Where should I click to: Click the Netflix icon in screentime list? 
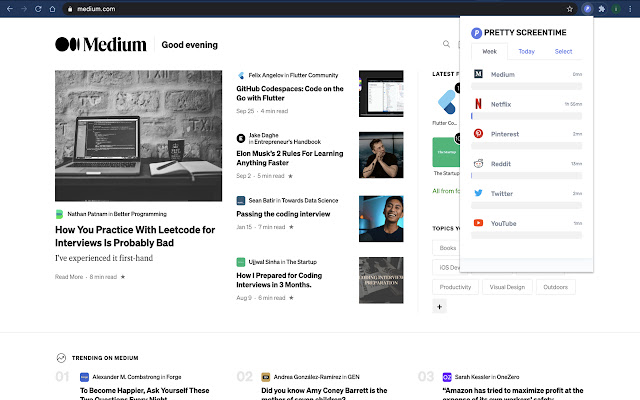coord(478,104)
